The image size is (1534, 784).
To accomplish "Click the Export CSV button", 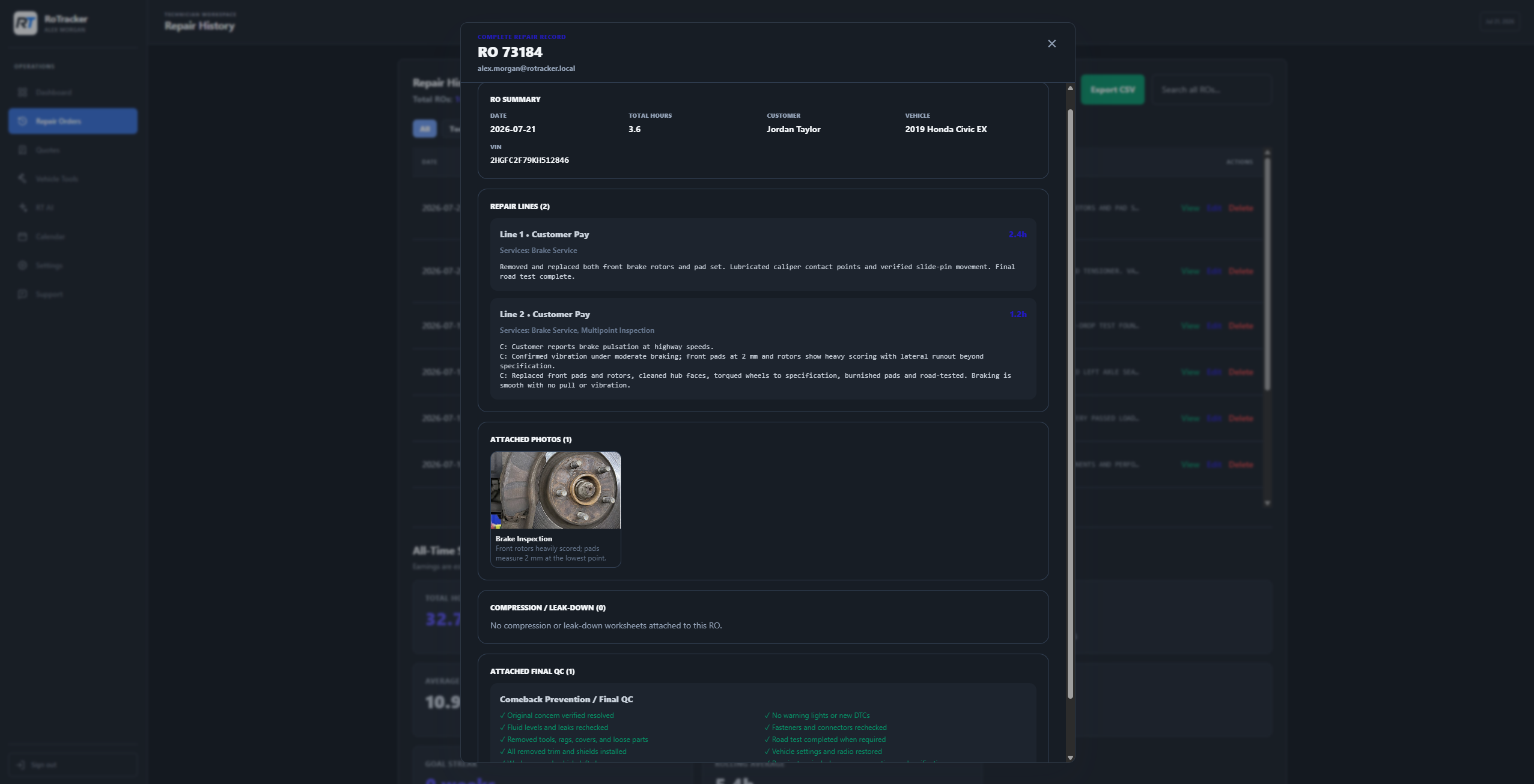I will coord(1113,90).
